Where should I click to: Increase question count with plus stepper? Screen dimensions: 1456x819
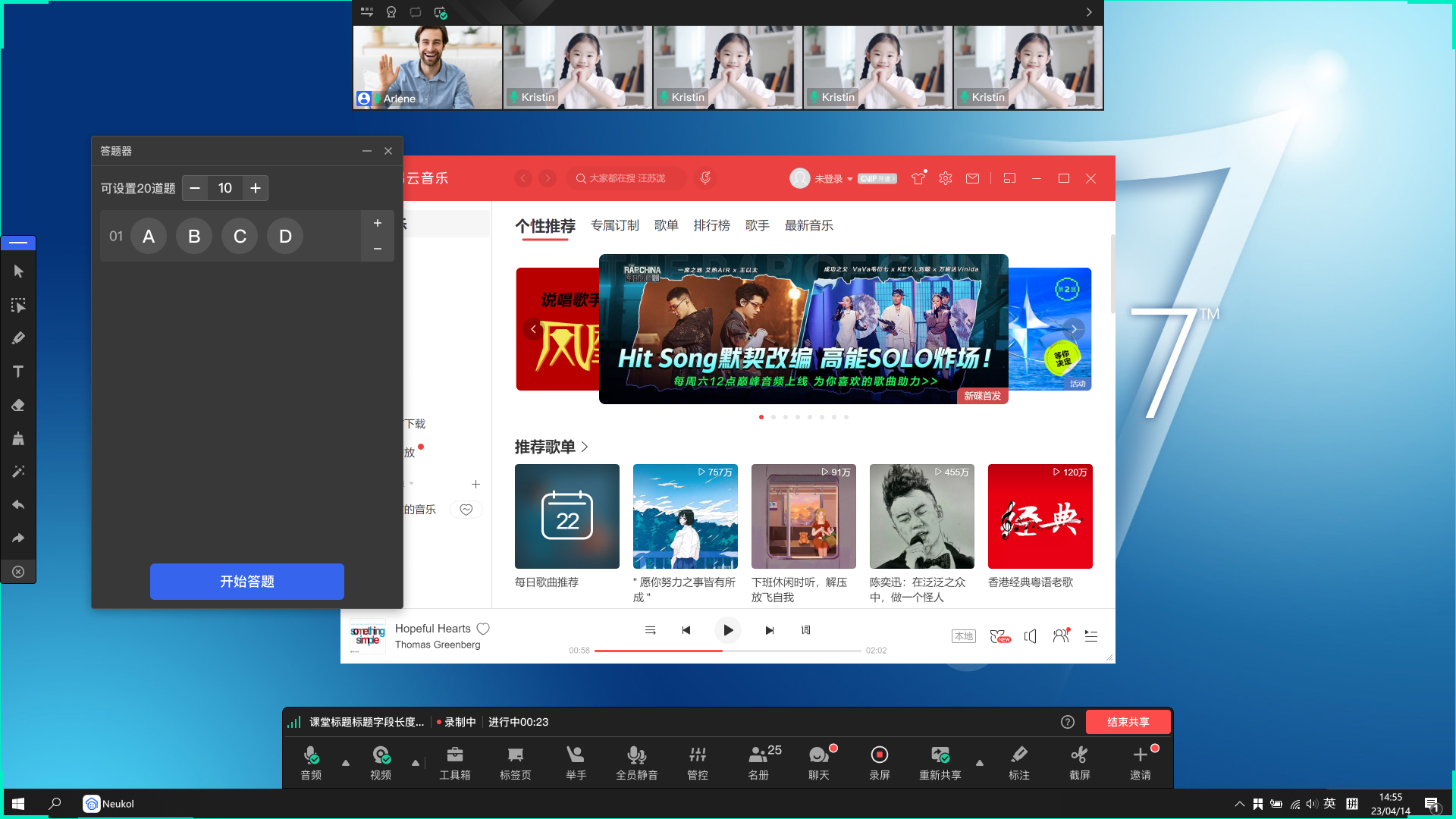click(x=256, y=188)
